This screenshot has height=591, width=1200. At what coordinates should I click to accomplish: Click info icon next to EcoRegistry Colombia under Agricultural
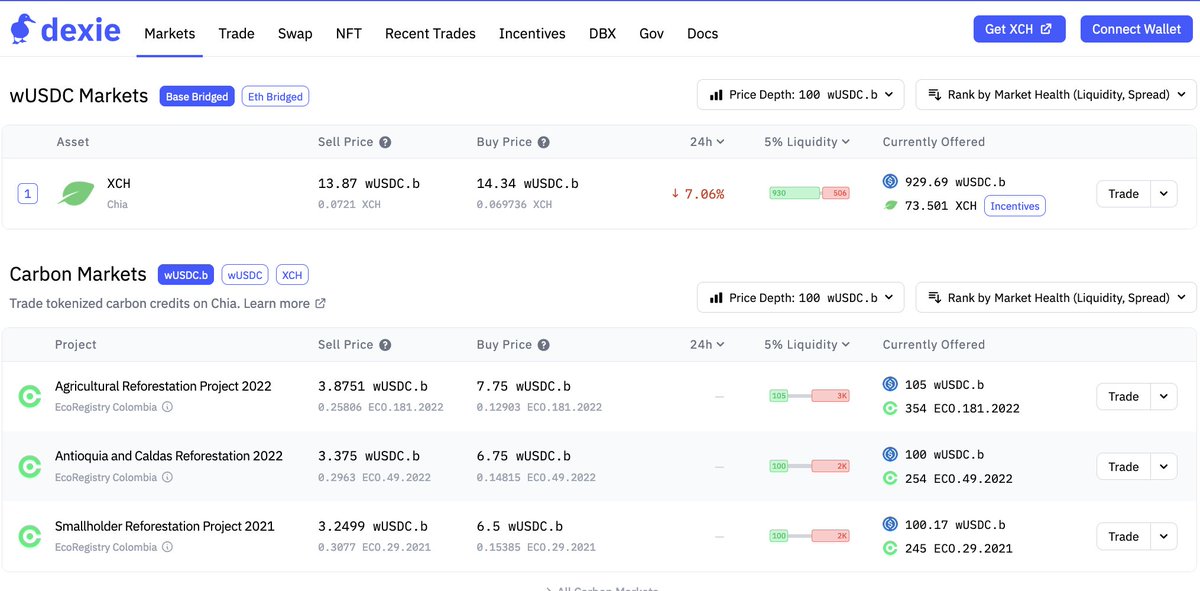click(x=167, y=407)
